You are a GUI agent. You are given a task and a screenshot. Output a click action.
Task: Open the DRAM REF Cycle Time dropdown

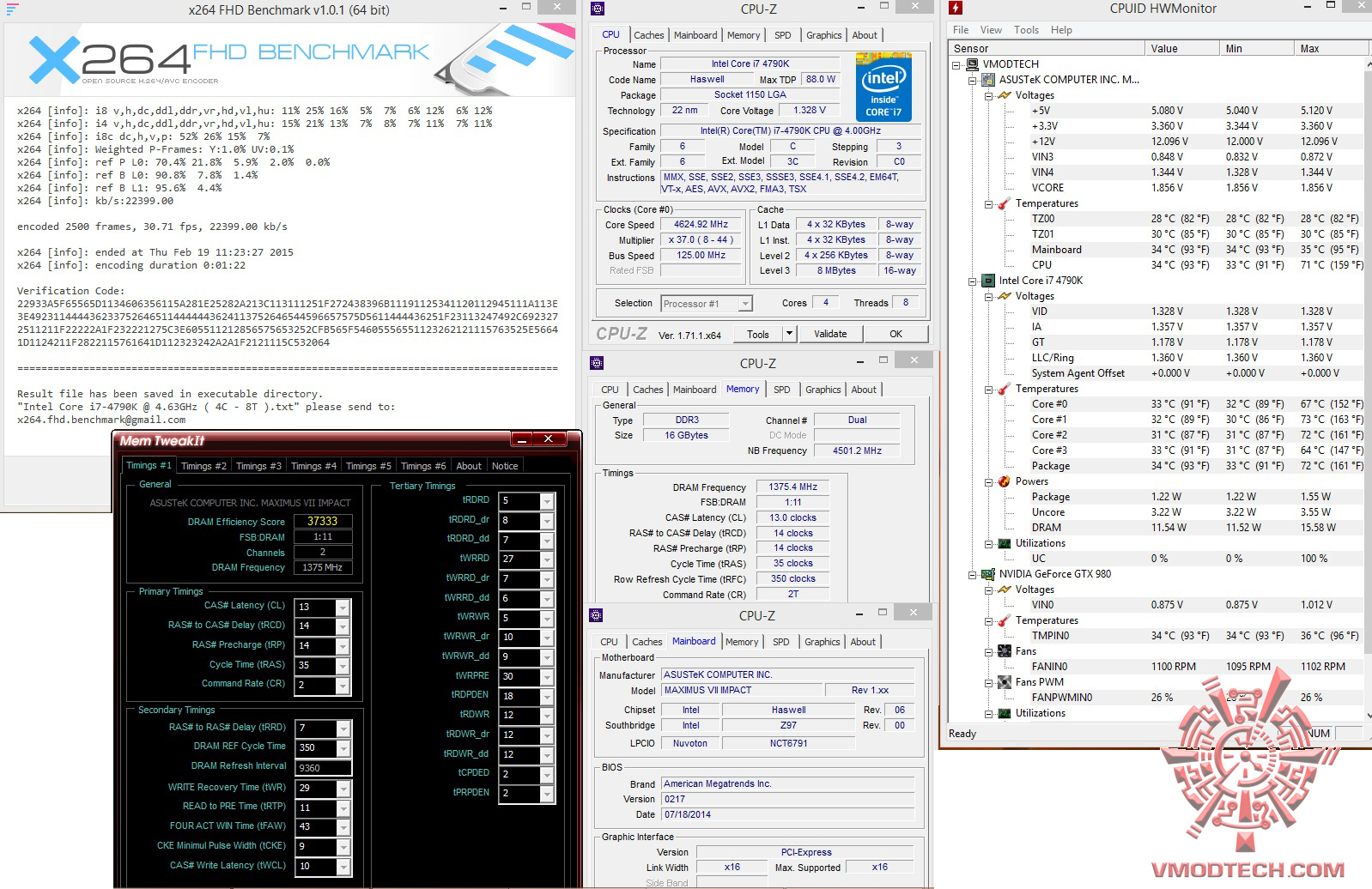(x=343, y=747)
